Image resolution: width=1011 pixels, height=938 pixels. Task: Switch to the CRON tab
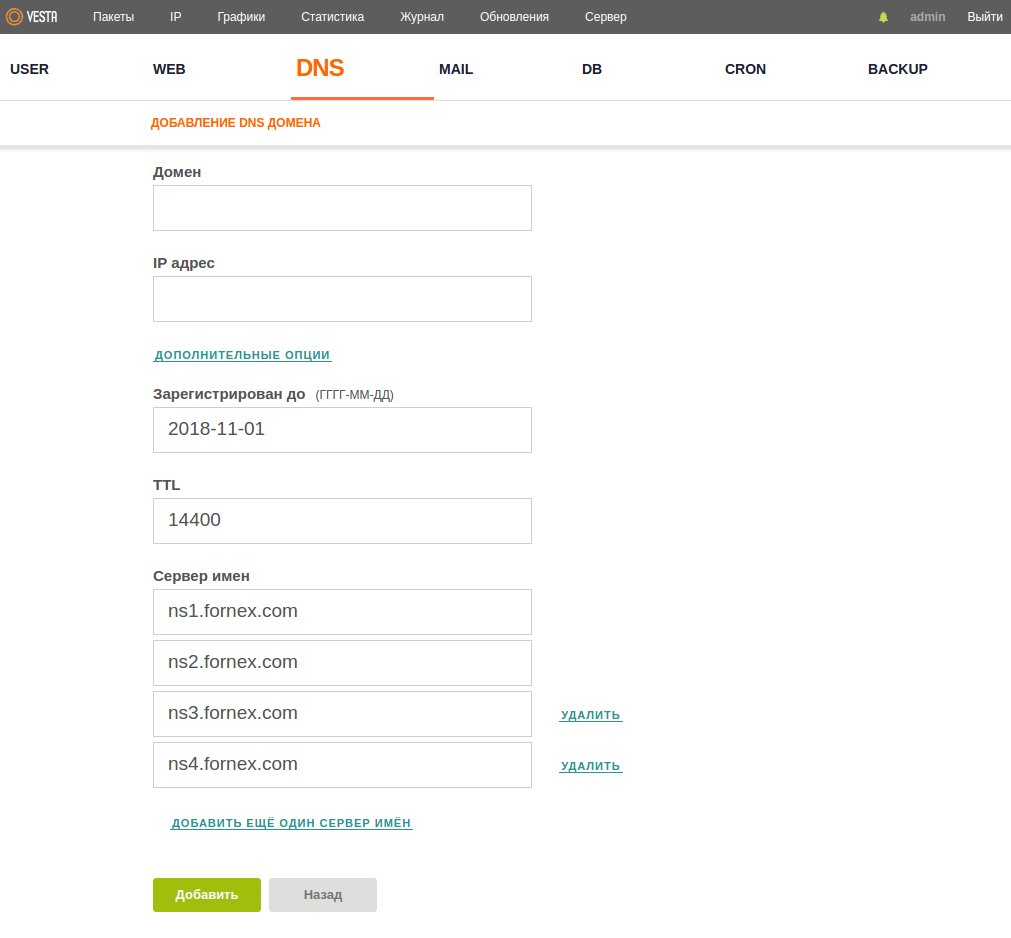coord(745,69)
